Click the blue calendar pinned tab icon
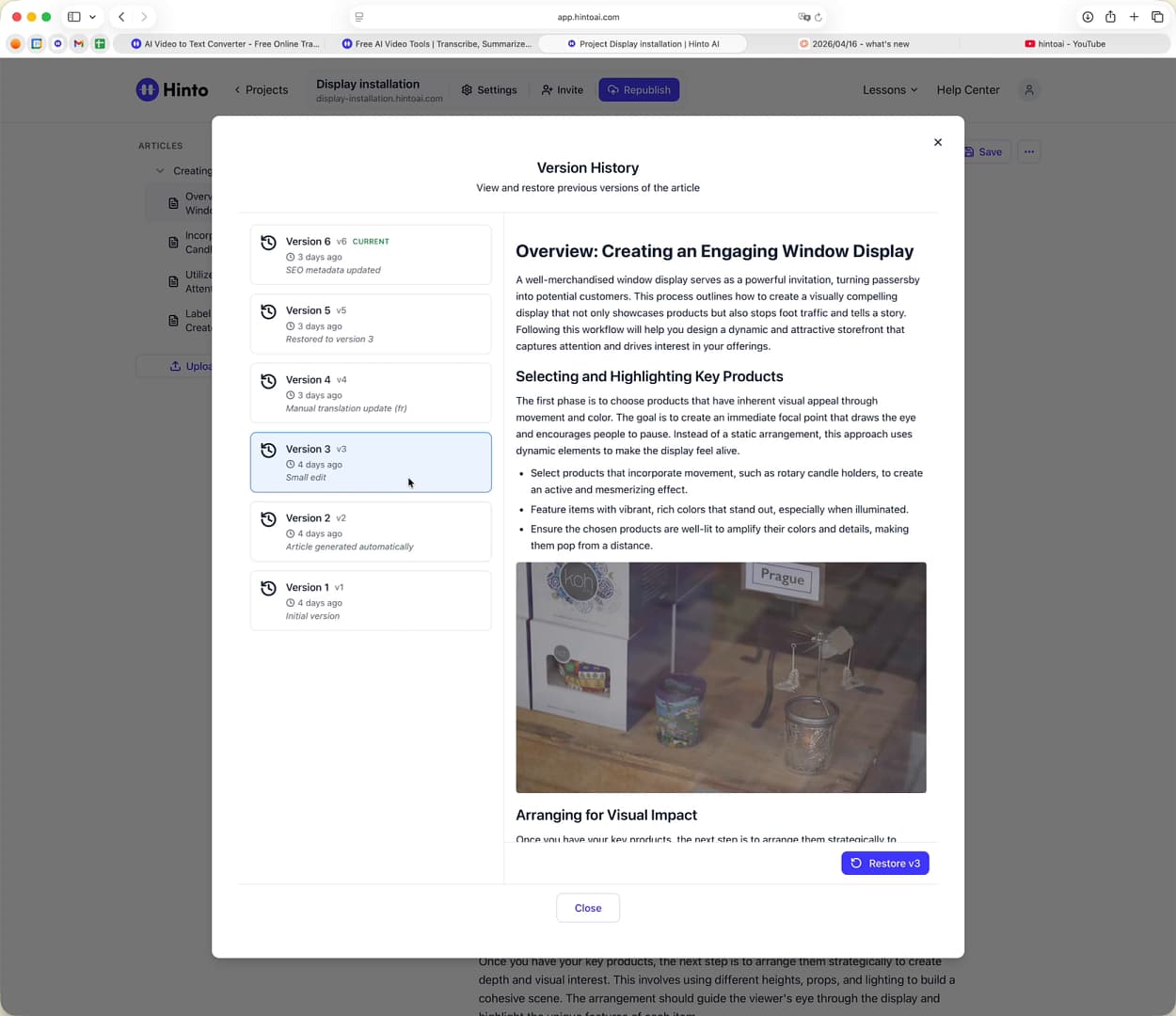Screen dimensions: 1176x1016 pyautogui.click(x=37, y=43)
